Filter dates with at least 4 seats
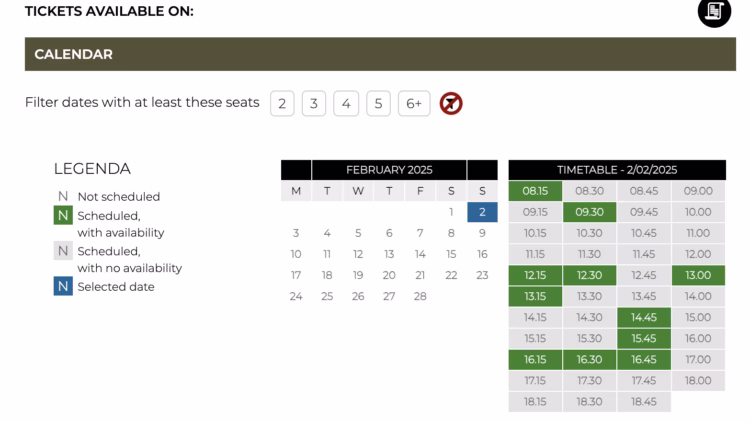Image resolution: width=750 pixels, height=422 pixels. click(346, 103)
